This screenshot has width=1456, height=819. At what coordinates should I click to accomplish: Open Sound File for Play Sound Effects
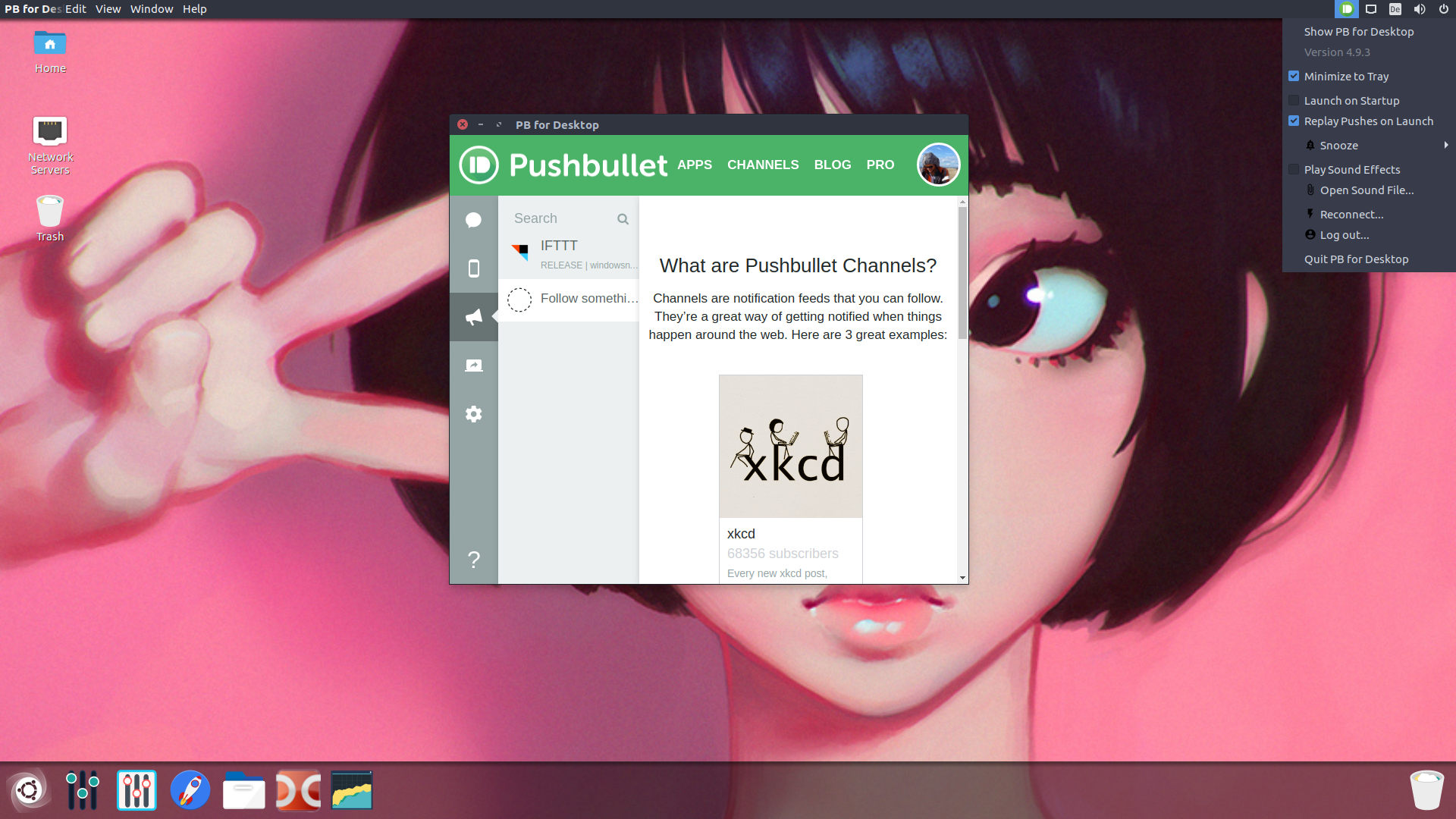(x=1366, y=189)
